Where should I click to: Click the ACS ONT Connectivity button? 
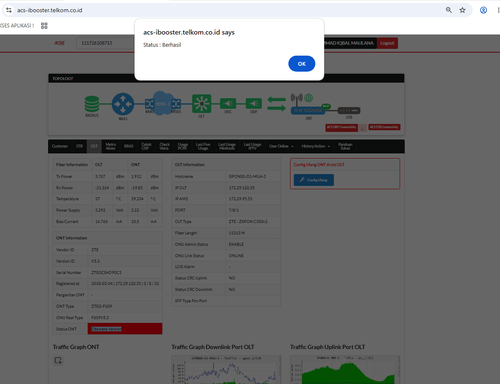[341, 127]
